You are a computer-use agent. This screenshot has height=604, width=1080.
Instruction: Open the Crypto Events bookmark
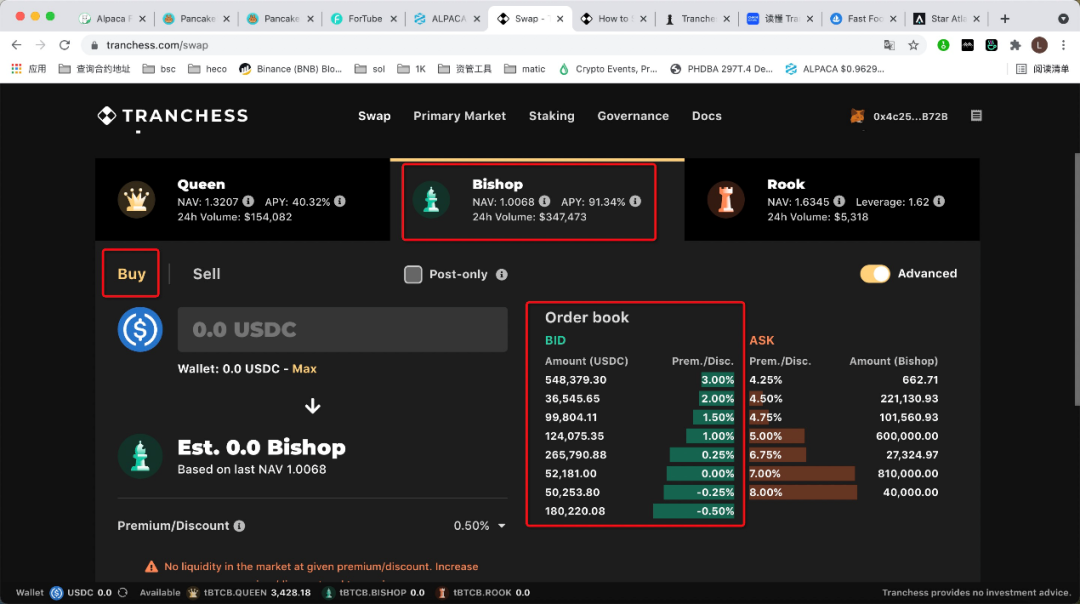pyautogui.click(x=608, y=69)
